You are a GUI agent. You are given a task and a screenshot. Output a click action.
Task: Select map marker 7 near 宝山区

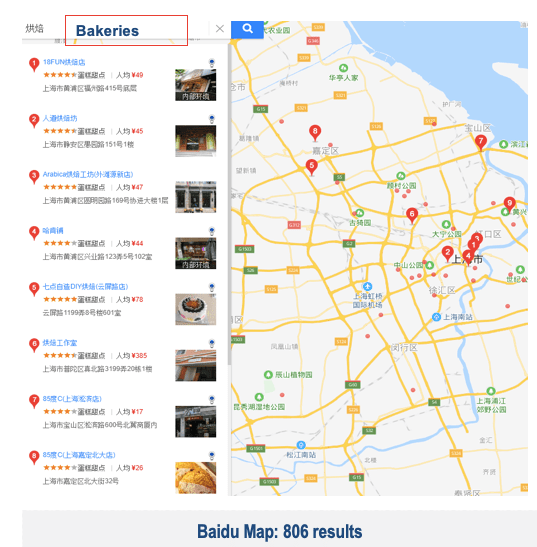tap(481, 143)
